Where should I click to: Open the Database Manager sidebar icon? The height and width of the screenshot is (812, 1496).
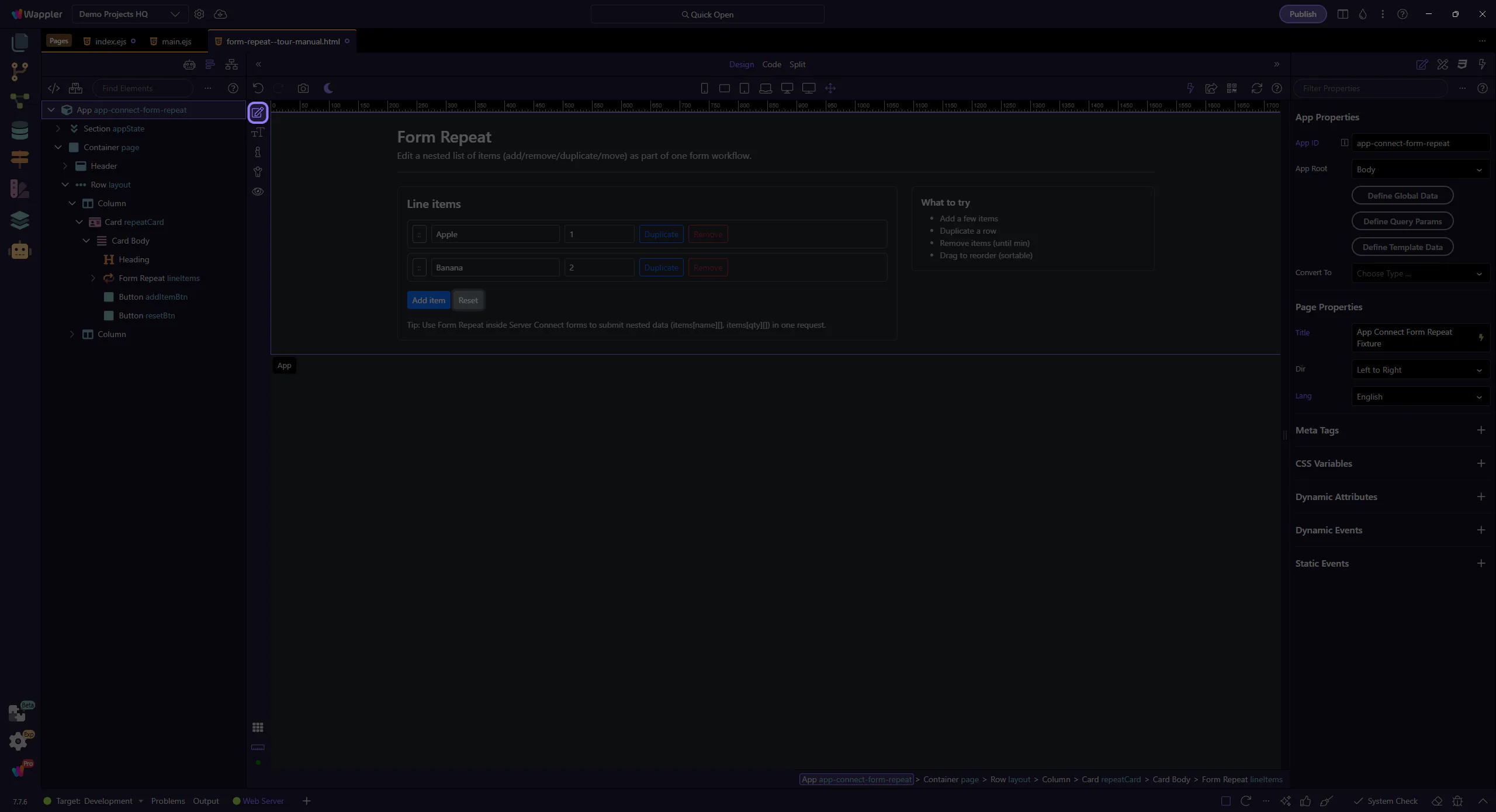tap(19, 130)
